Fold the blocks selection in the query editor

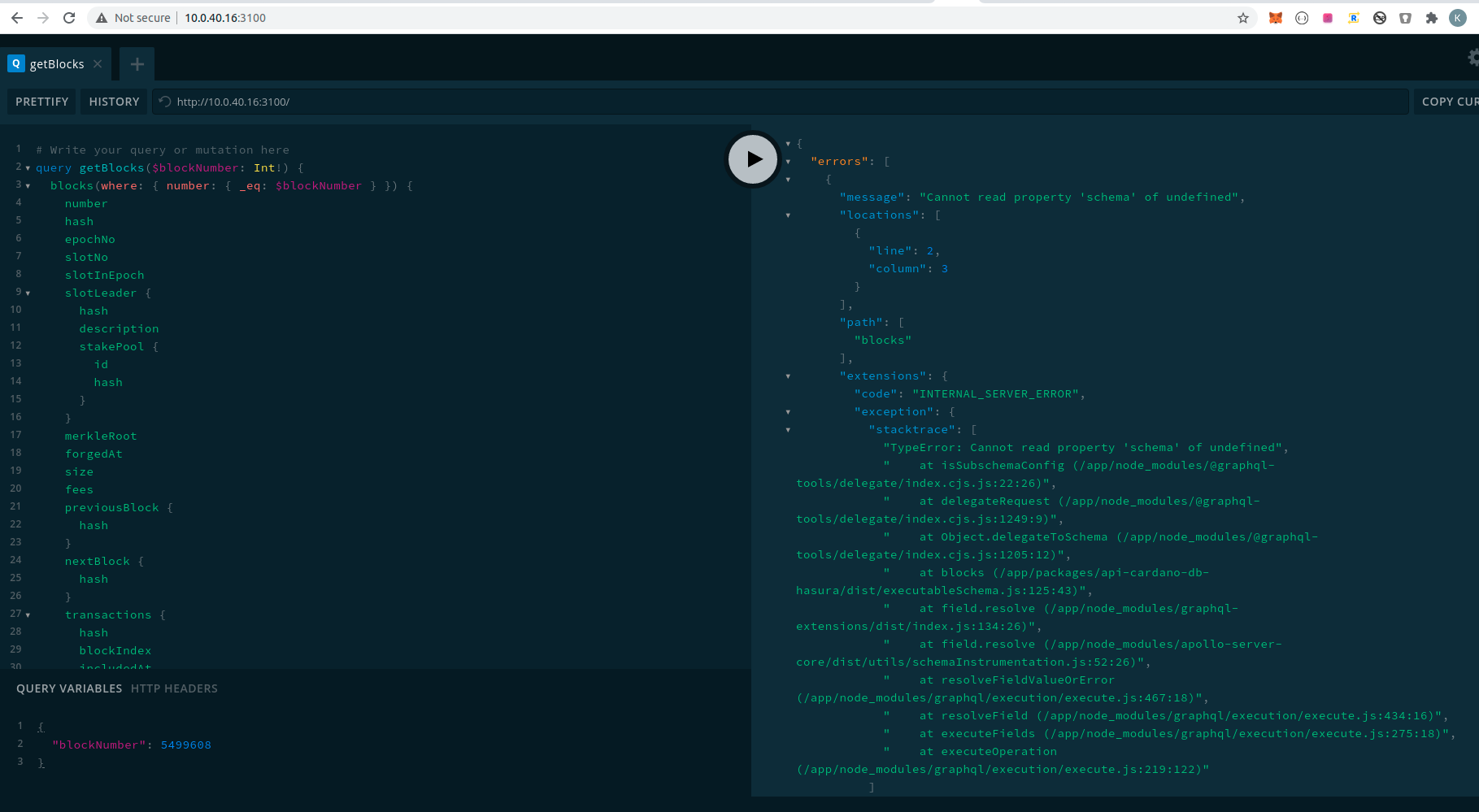click(28, 185)
